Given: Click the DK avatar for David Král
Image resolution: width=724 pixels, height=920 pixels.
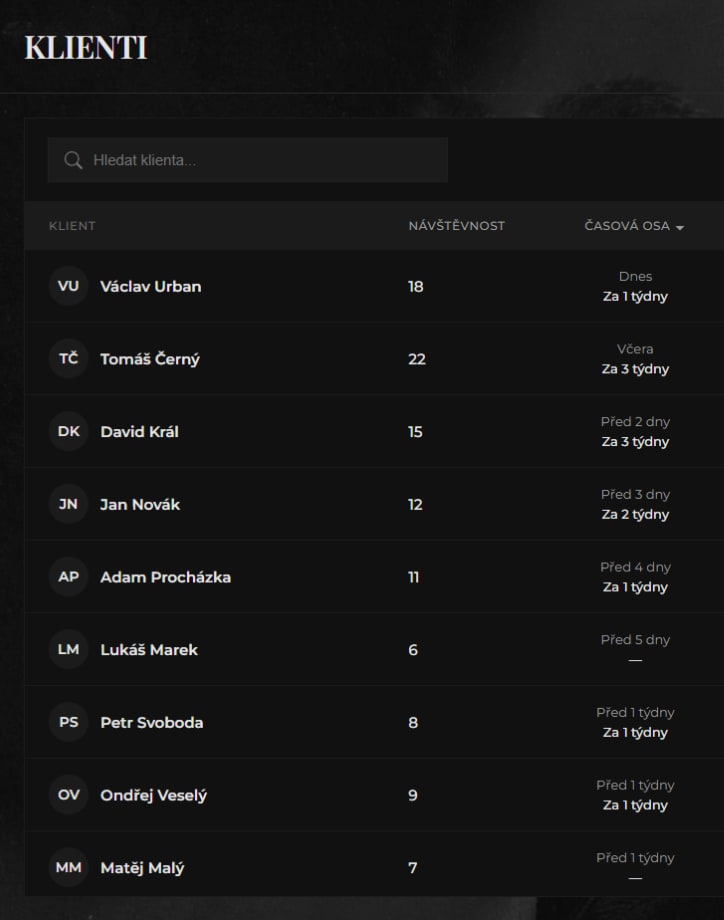Looking at the screenshot, I should (x=68, y=432).
